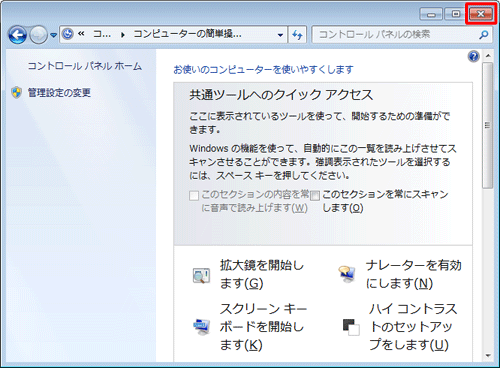This screenshot has height=368, width=500.
Task: Open the recent pages dropdown arrow
Action: click(53, 35)
